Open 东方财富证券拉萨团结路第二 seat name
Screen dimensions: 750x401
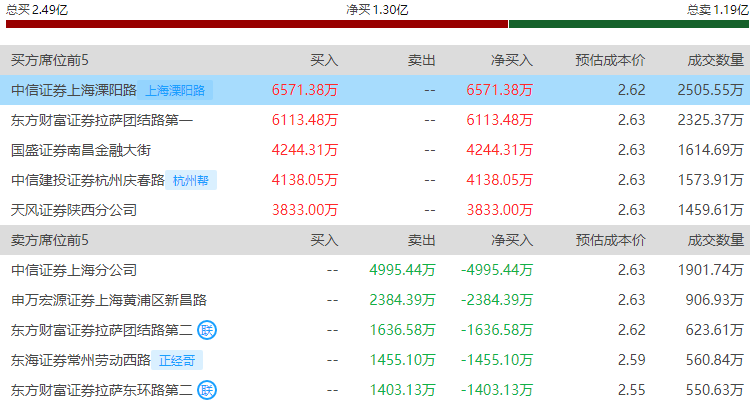click(x=102, y=330)
